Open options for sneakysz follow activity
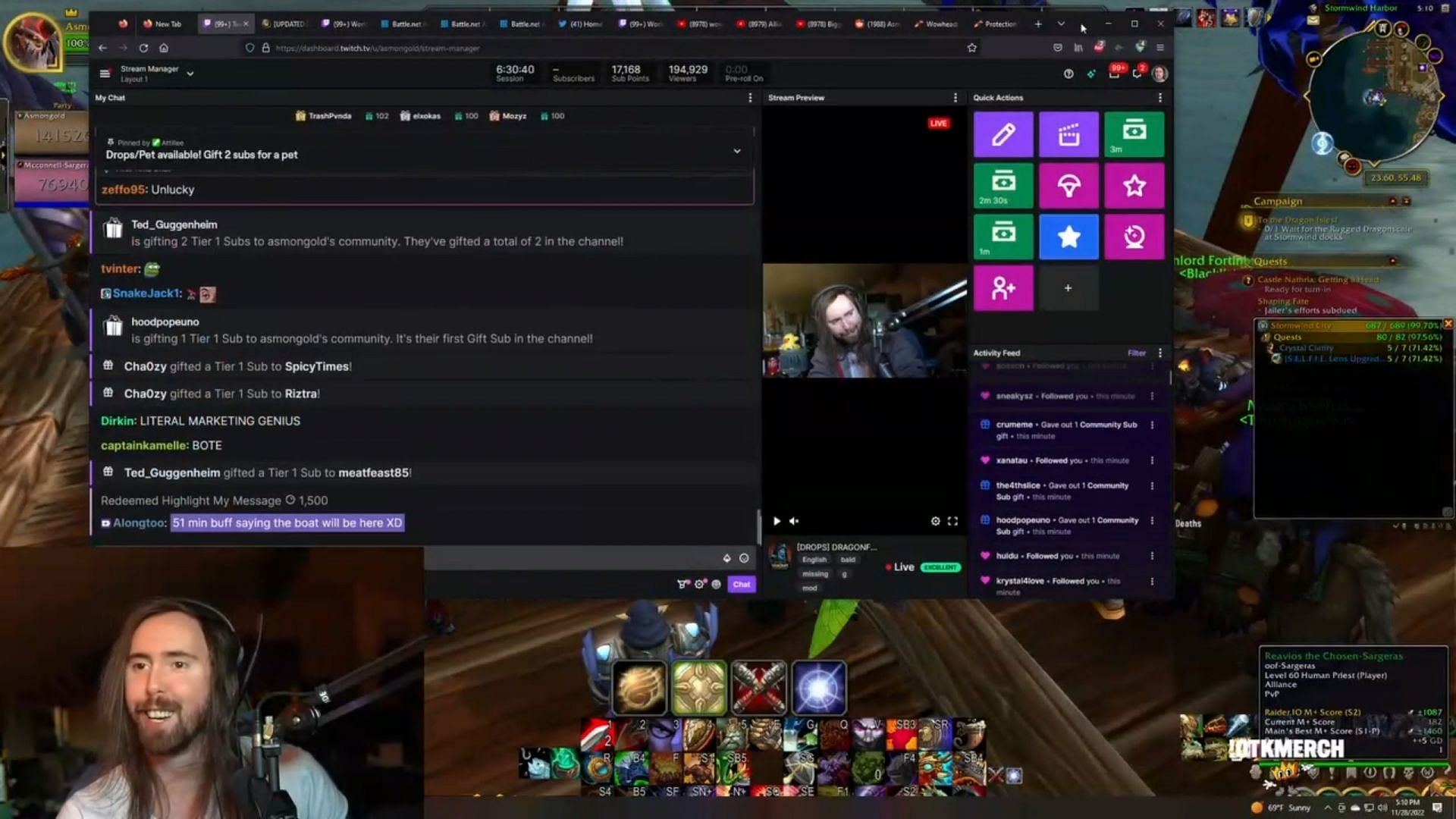 coord(1152,396)
